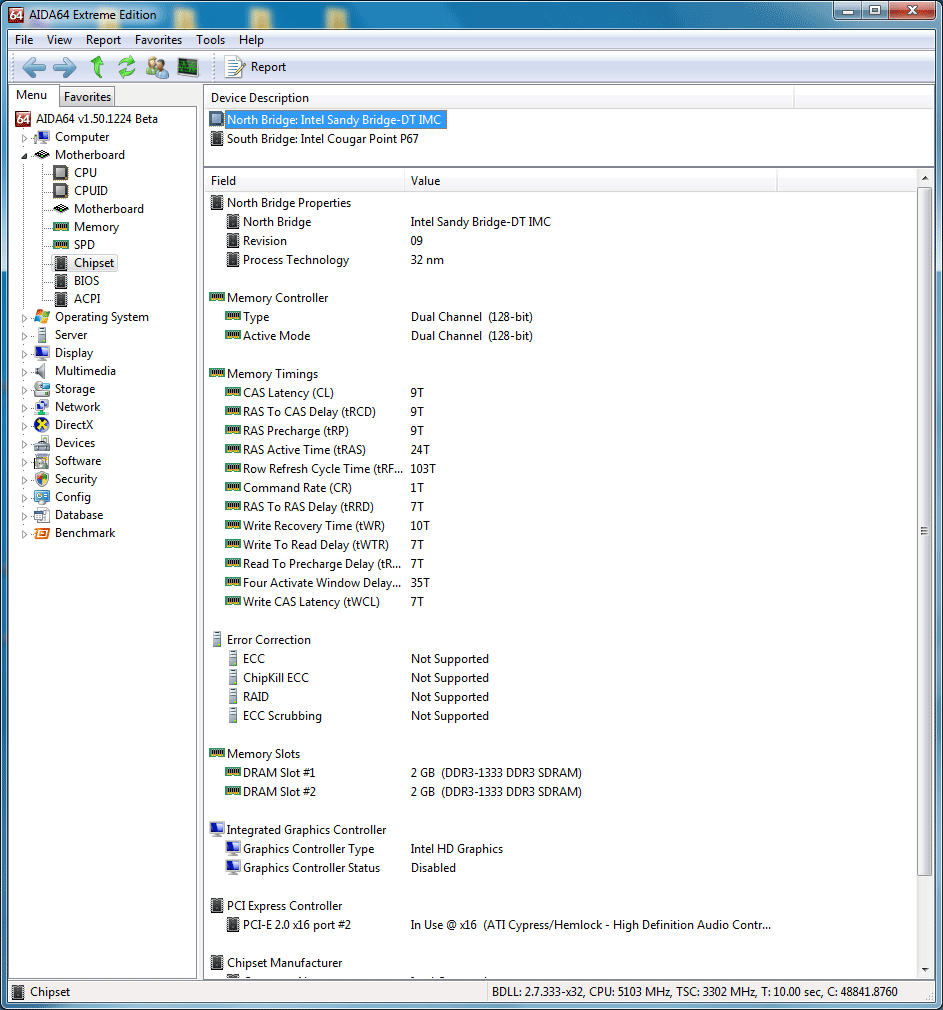Click the Benchmark icon in tree
The height and width of the screenshot is (1010, 943).
pos(42,533)
